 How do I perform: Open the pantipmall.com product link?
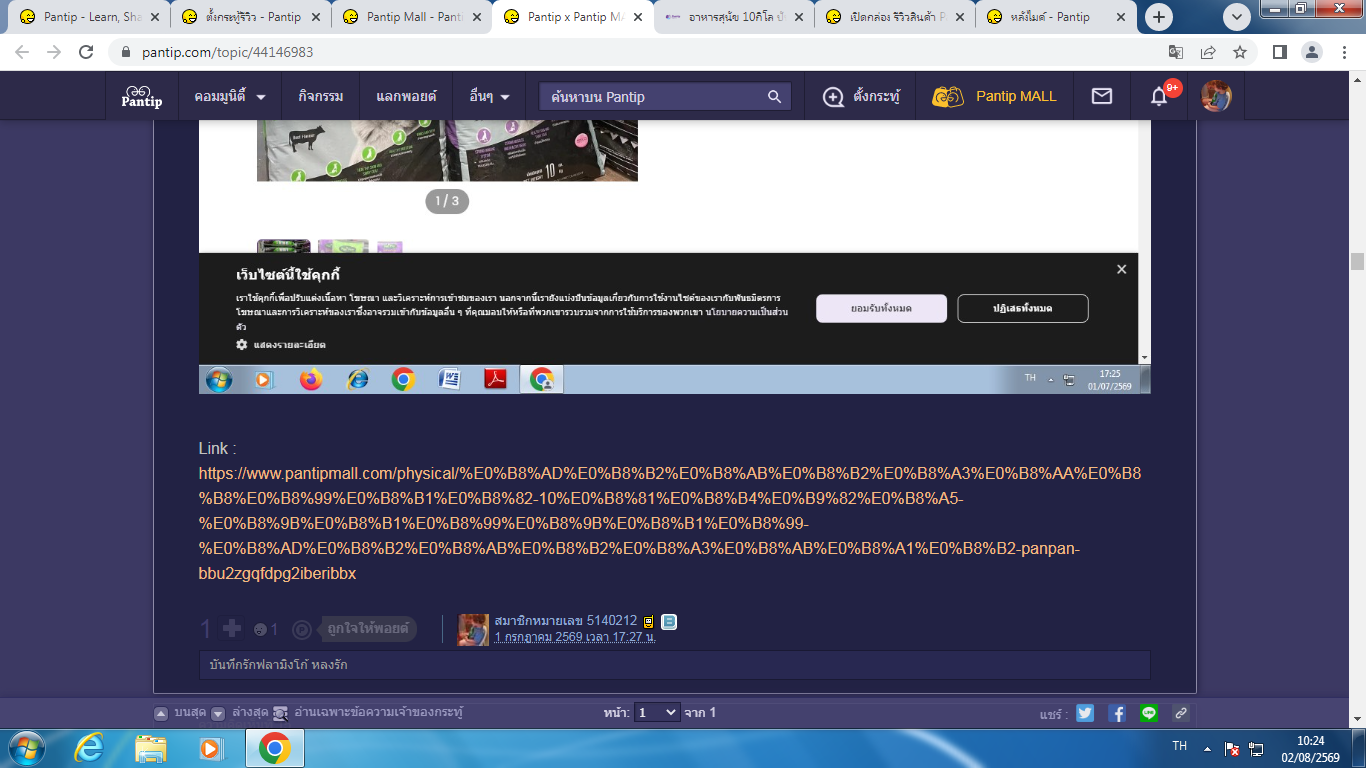click(x=670, y=523)
